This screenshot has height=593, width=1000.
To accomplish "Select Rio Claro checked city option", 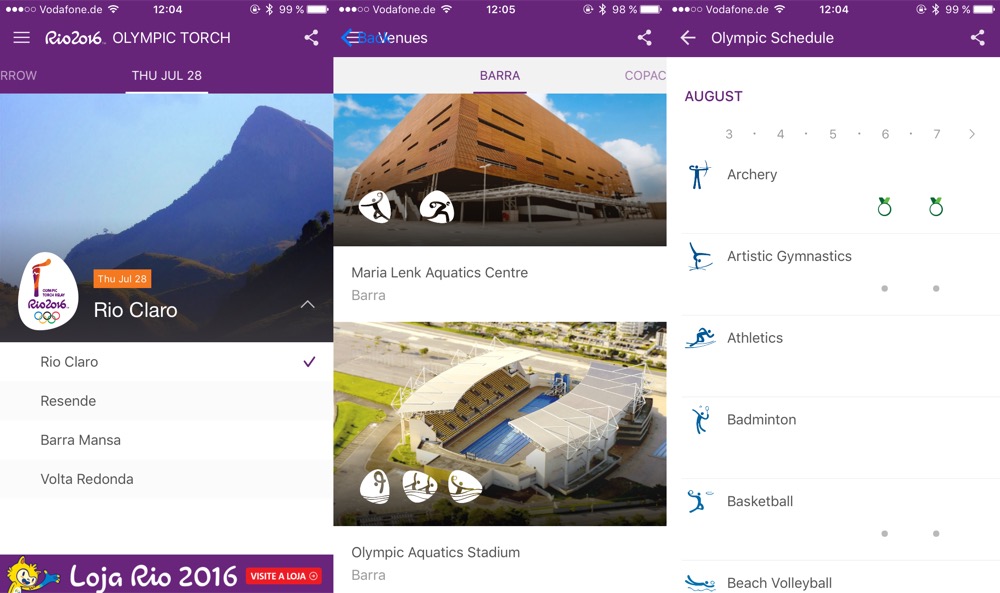I will pyautogui.click(x=166, y=362).
